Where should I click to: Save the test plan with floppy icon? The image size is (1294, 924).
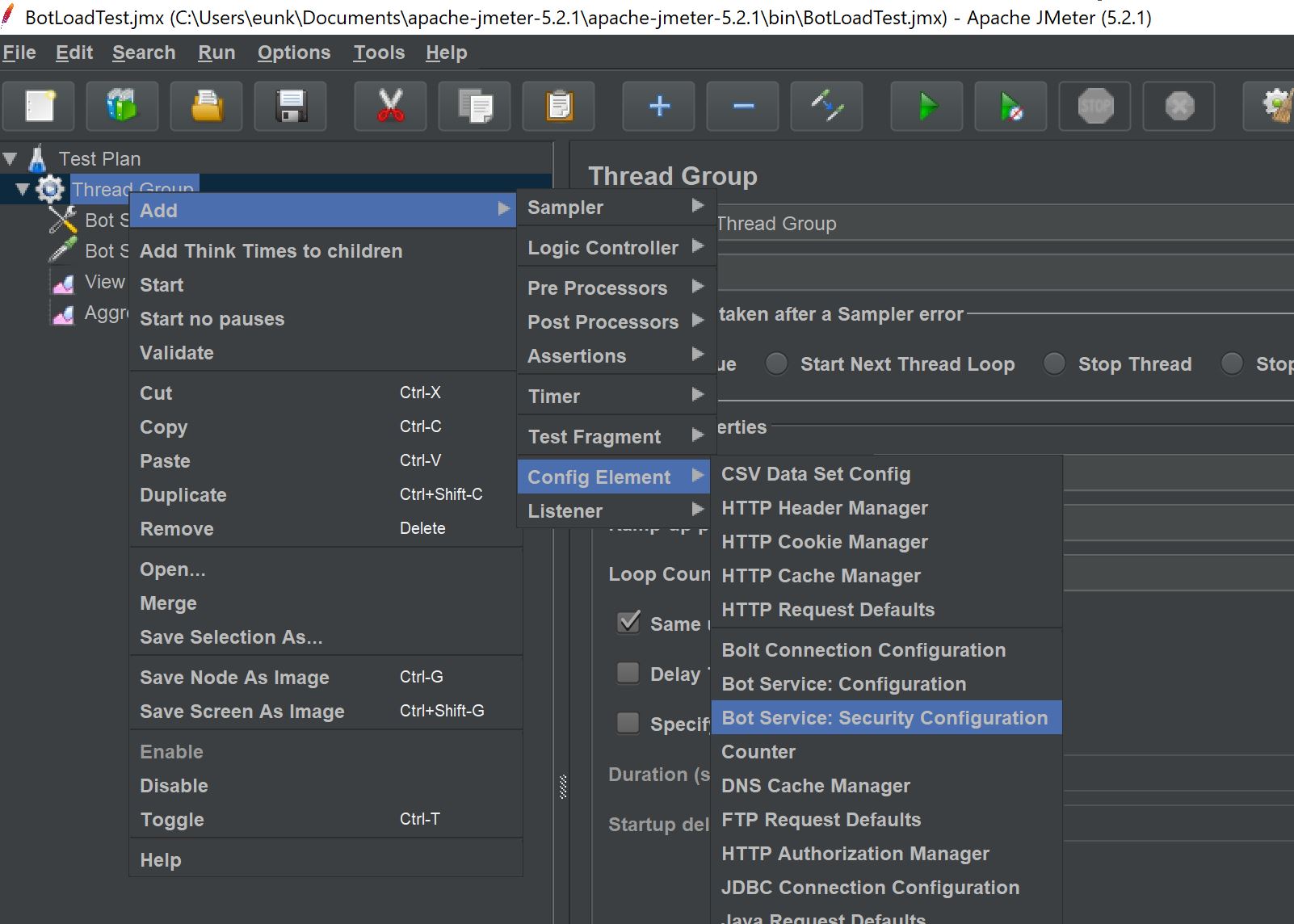click(291, 106)
